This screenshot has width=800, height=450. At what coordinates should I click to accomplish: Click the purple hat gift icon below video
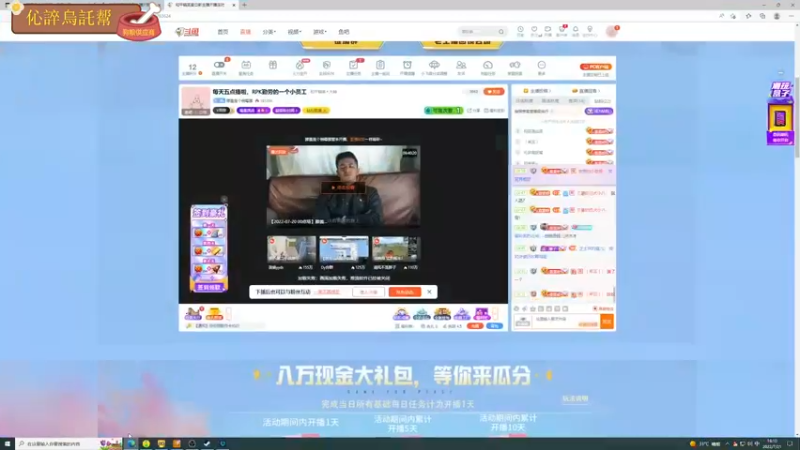(462, 313)
